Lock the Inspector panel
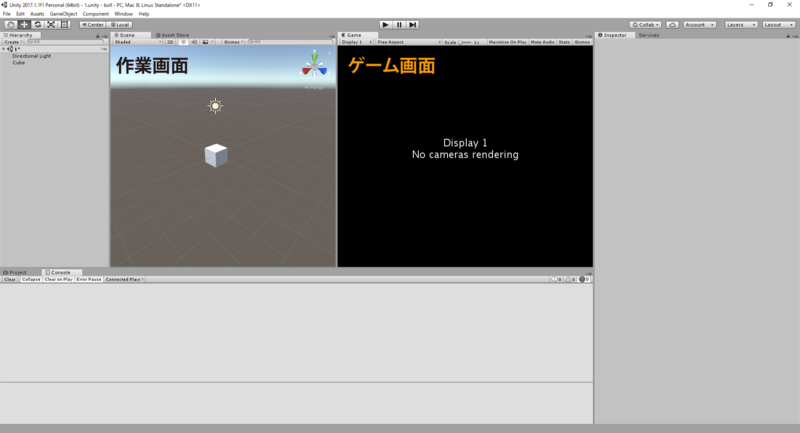 pyautogui.click(x=788, y=36)
